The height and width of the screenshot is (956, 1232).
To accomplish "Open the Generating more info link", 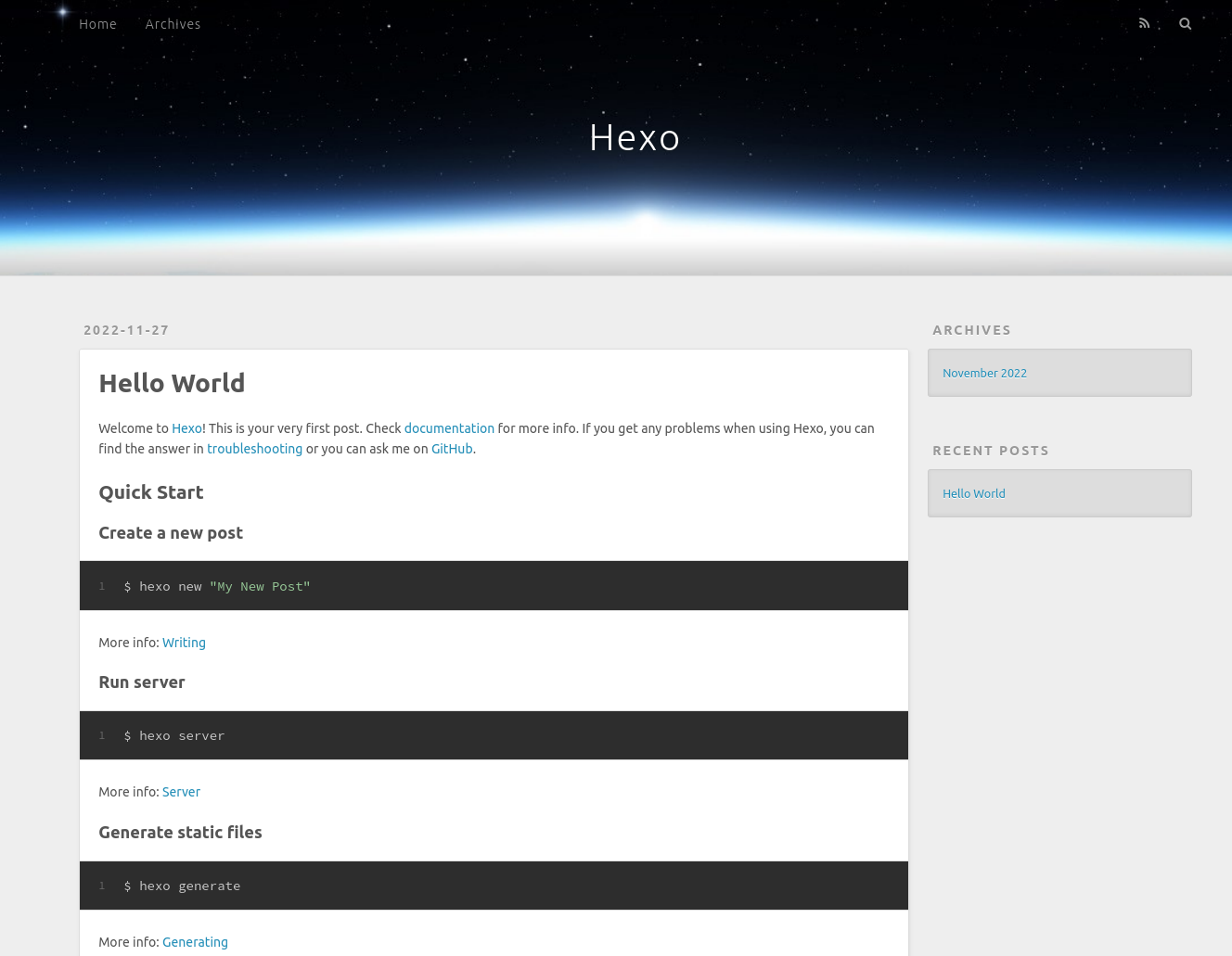I will tap(195, 942).
